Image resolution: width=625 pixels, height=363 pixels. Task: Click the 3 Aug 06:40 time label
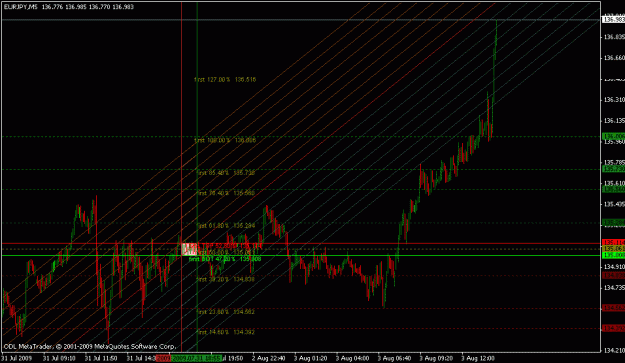coord(394,358)
